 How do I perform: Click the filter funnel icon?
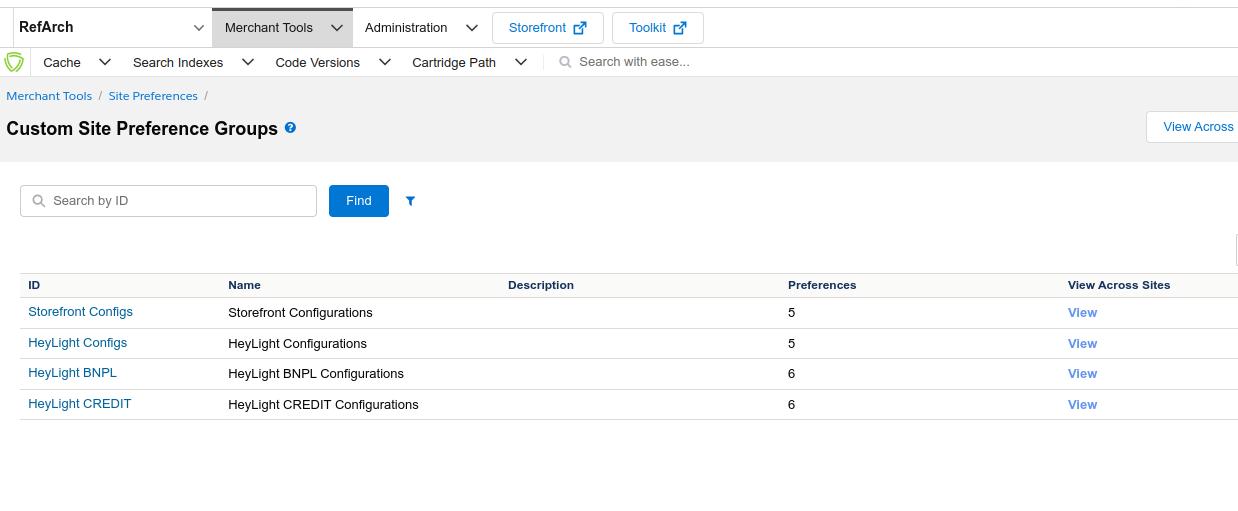coord(410,201)
